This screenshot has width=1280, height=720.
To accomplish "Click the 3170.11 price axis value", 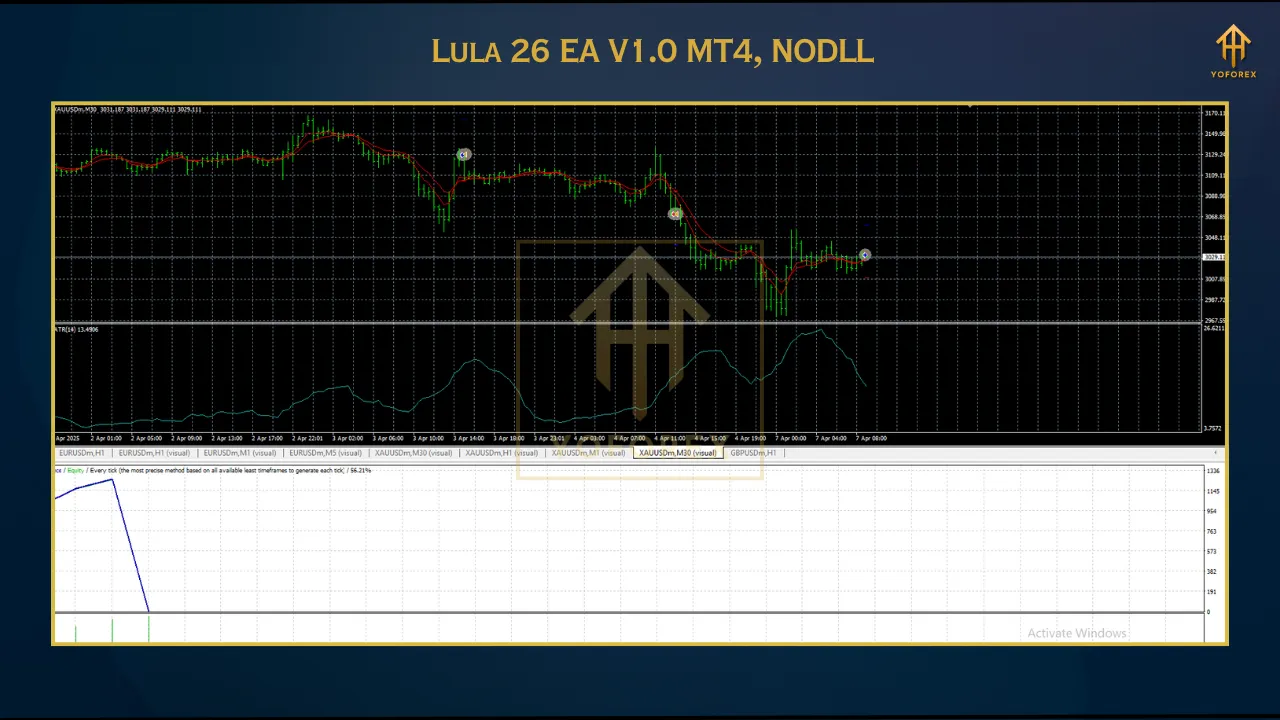I will coord(1215,113).
